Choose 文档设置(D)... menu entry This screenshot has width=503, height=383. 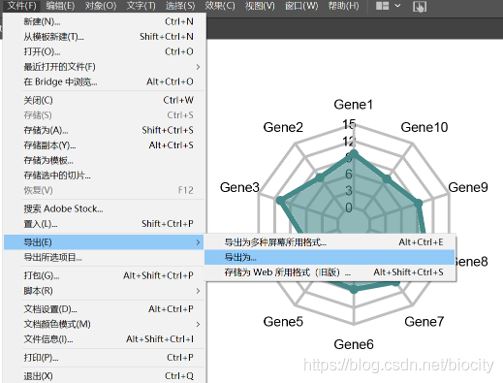pos(105,309)
